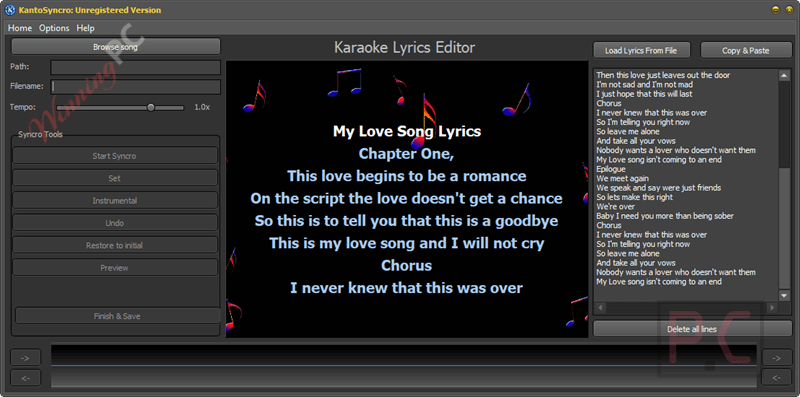Select lyric 'Baby I need you more than being sober'
The width and height of the screenshot is (800, 397).
click(x=665, y=216)
